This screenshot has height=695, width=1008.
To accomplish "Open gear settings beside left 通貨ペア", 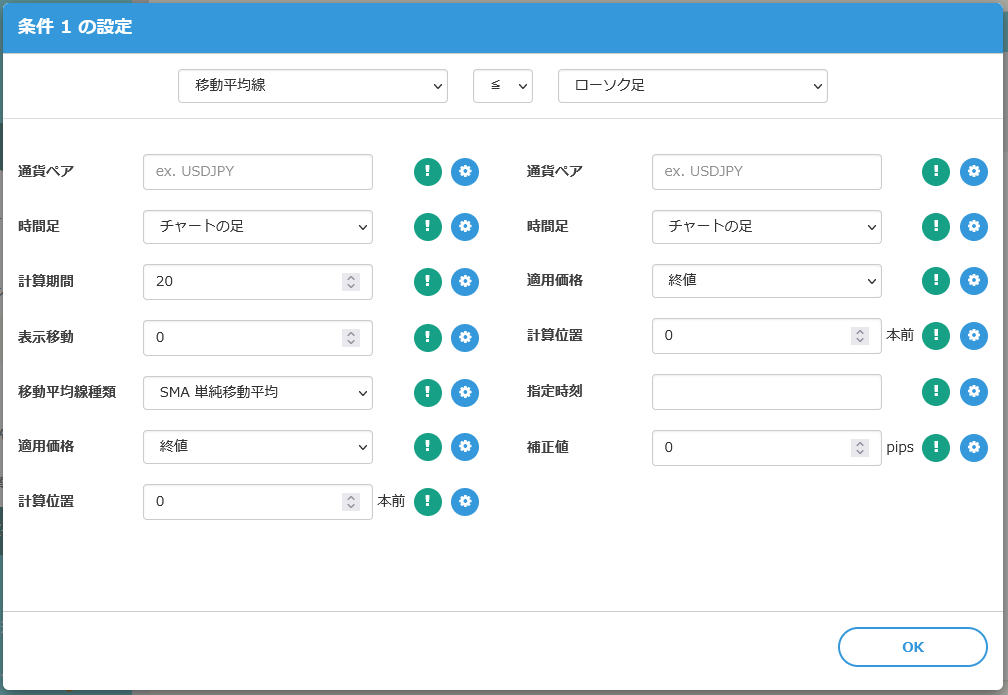I will [x=465, y=172].
